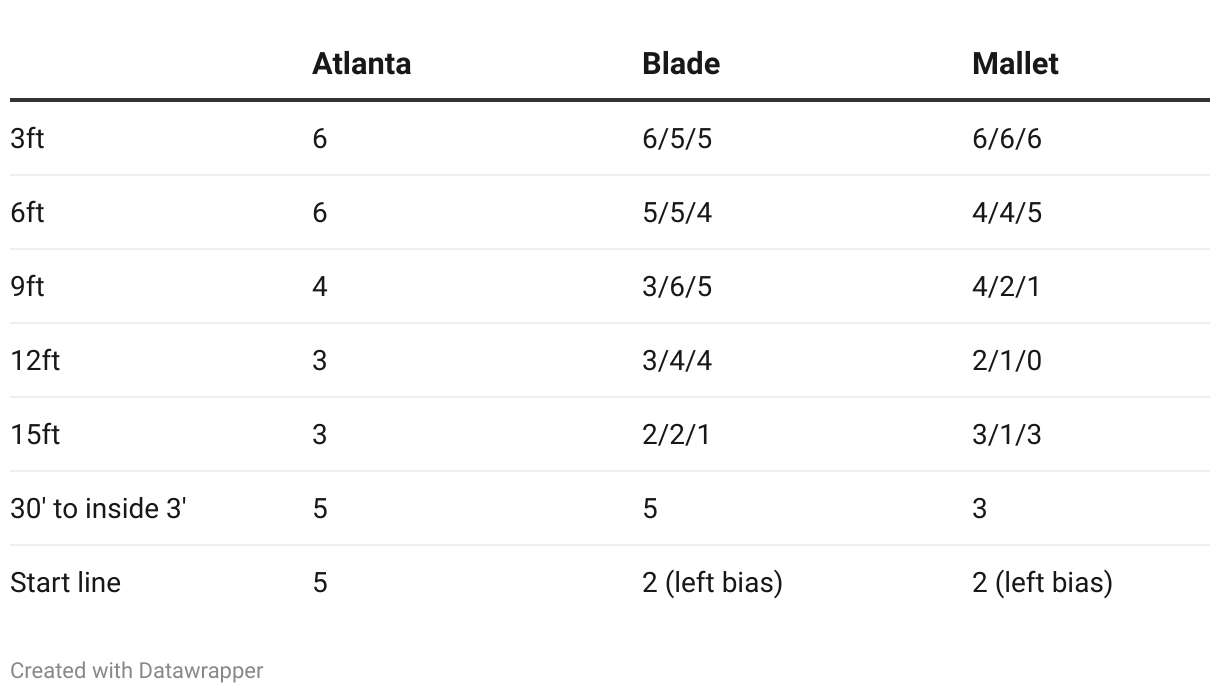Screen dimensions: 1220x694
Task: Click the Start line row label
Action: (65, 582)
